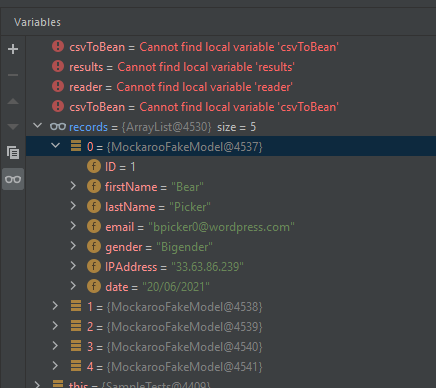This screenshot has width=436, height=388.
Task: Click list element icon of item 4
Action: coord(76,366)
